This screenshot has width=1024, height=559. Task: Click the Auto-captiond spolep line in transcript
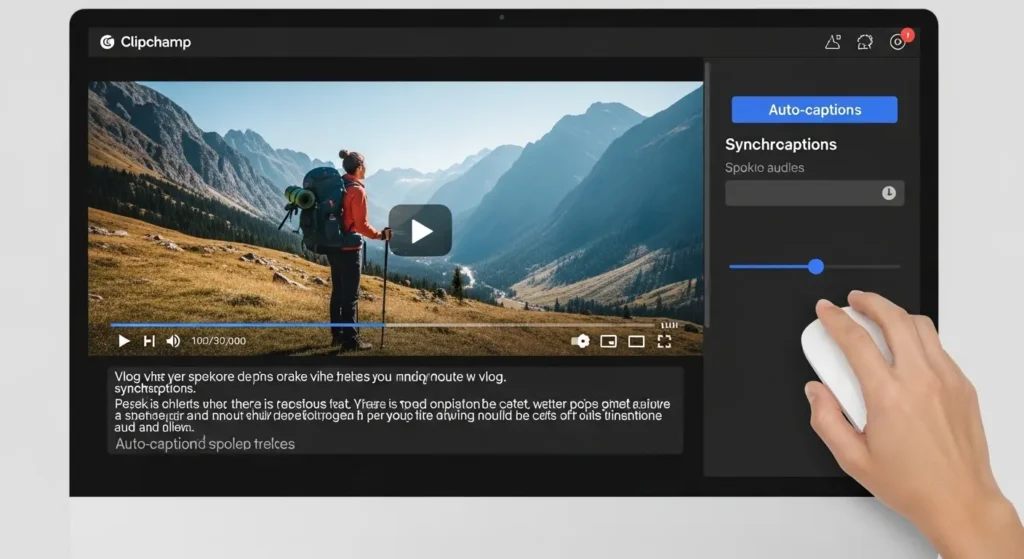click(205, 443)
